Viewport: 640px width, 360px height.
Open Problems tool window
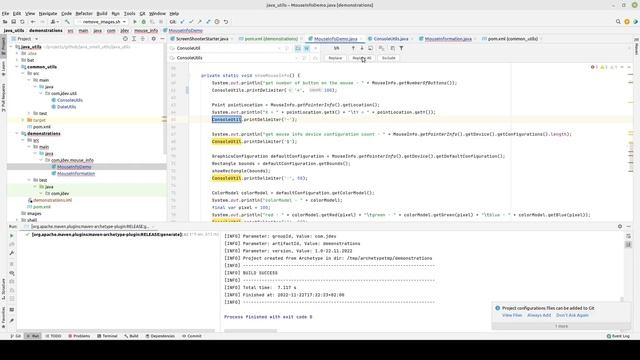pyautogui.click(x=79, y=336)
